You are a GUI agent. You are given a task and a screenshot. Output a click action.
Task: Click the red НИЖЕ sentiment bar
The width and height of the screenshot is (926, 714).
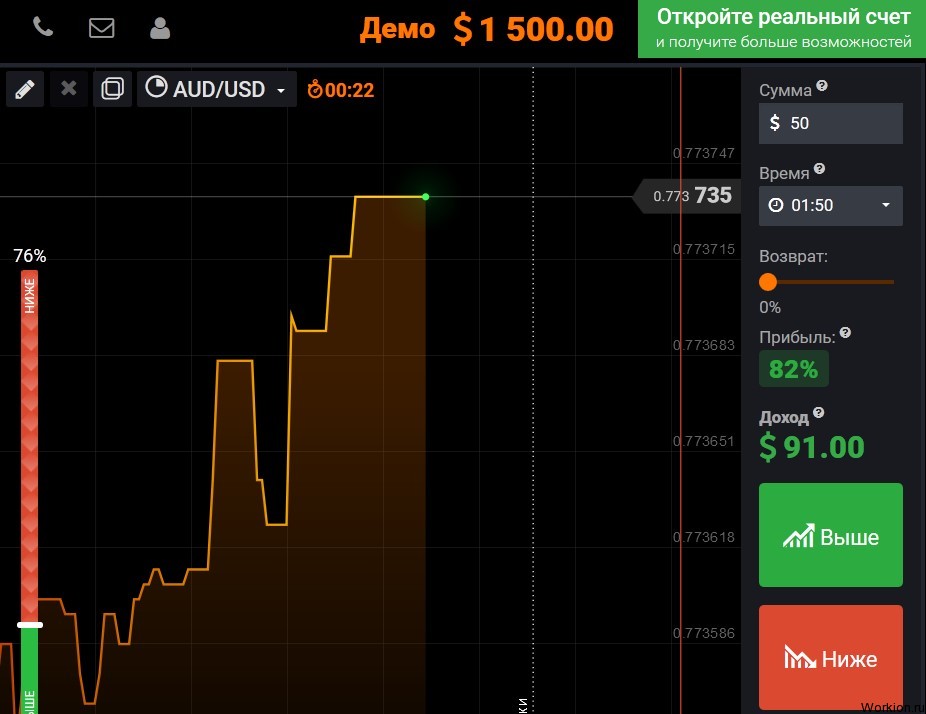(30, 446)
